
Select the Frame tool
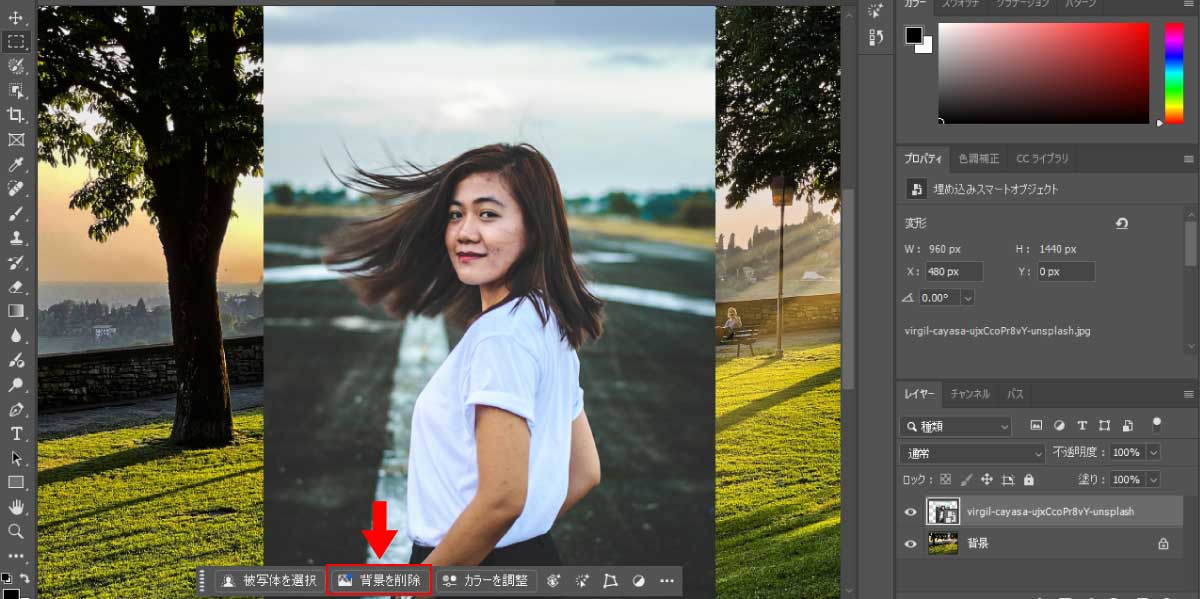point(16,140)
